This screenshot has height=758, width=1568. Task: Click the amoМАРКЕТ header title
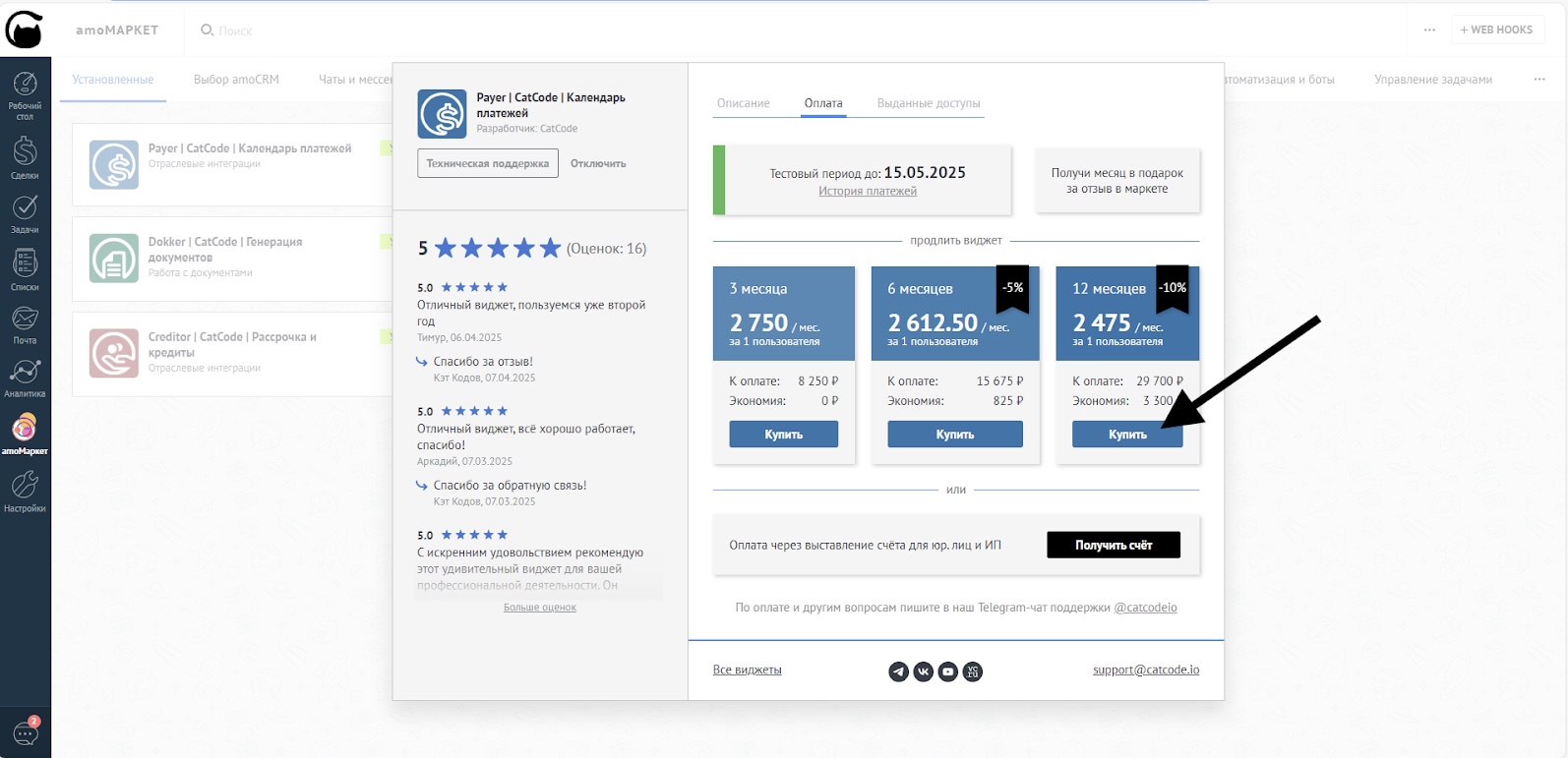tap(117, 30)
